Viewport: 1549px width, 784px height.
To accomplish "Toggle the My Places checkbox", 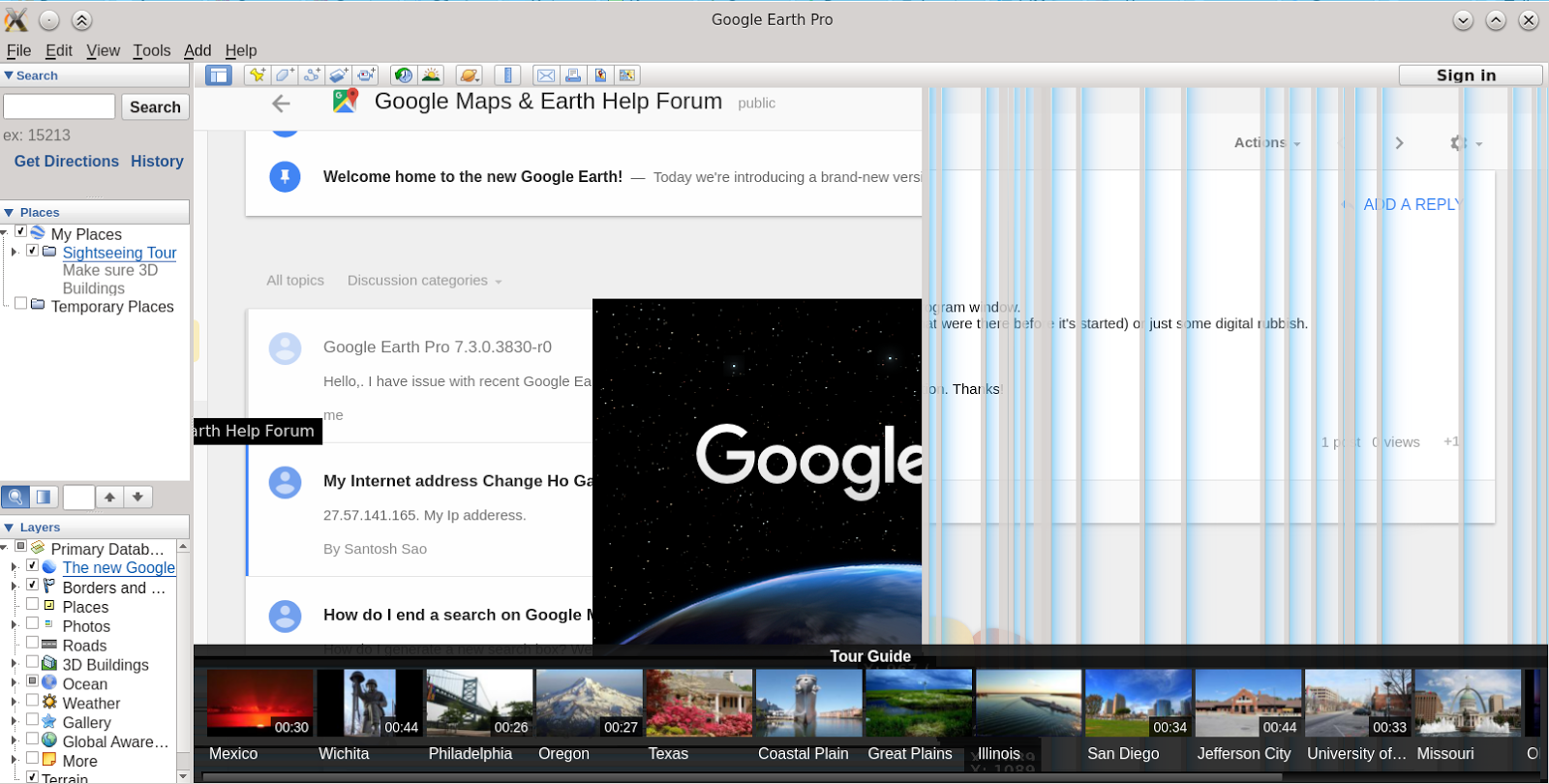I will [20, 231].
